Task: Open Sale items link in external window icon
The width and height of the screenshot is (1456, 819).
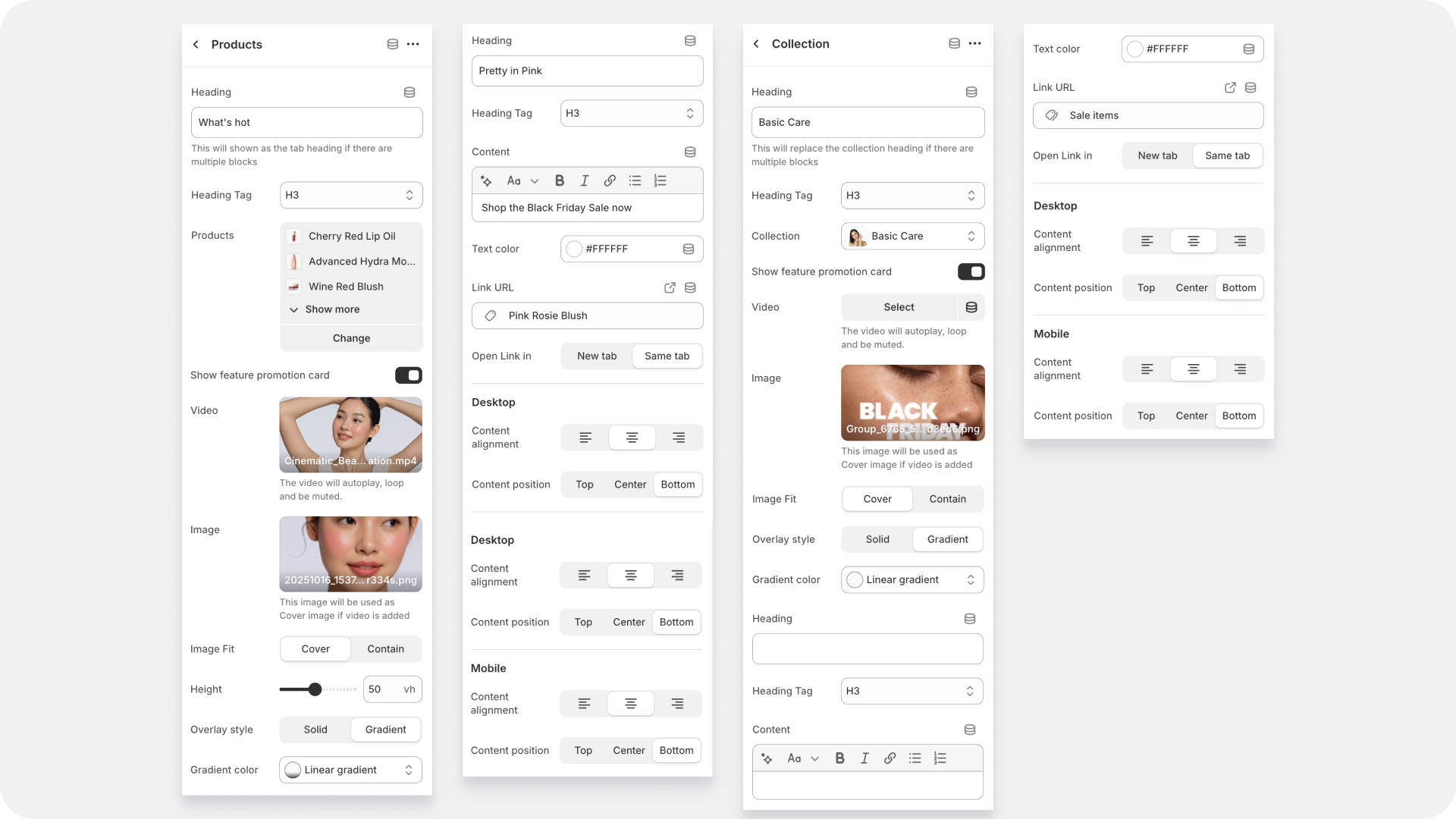Action: tap(1230, 88)
